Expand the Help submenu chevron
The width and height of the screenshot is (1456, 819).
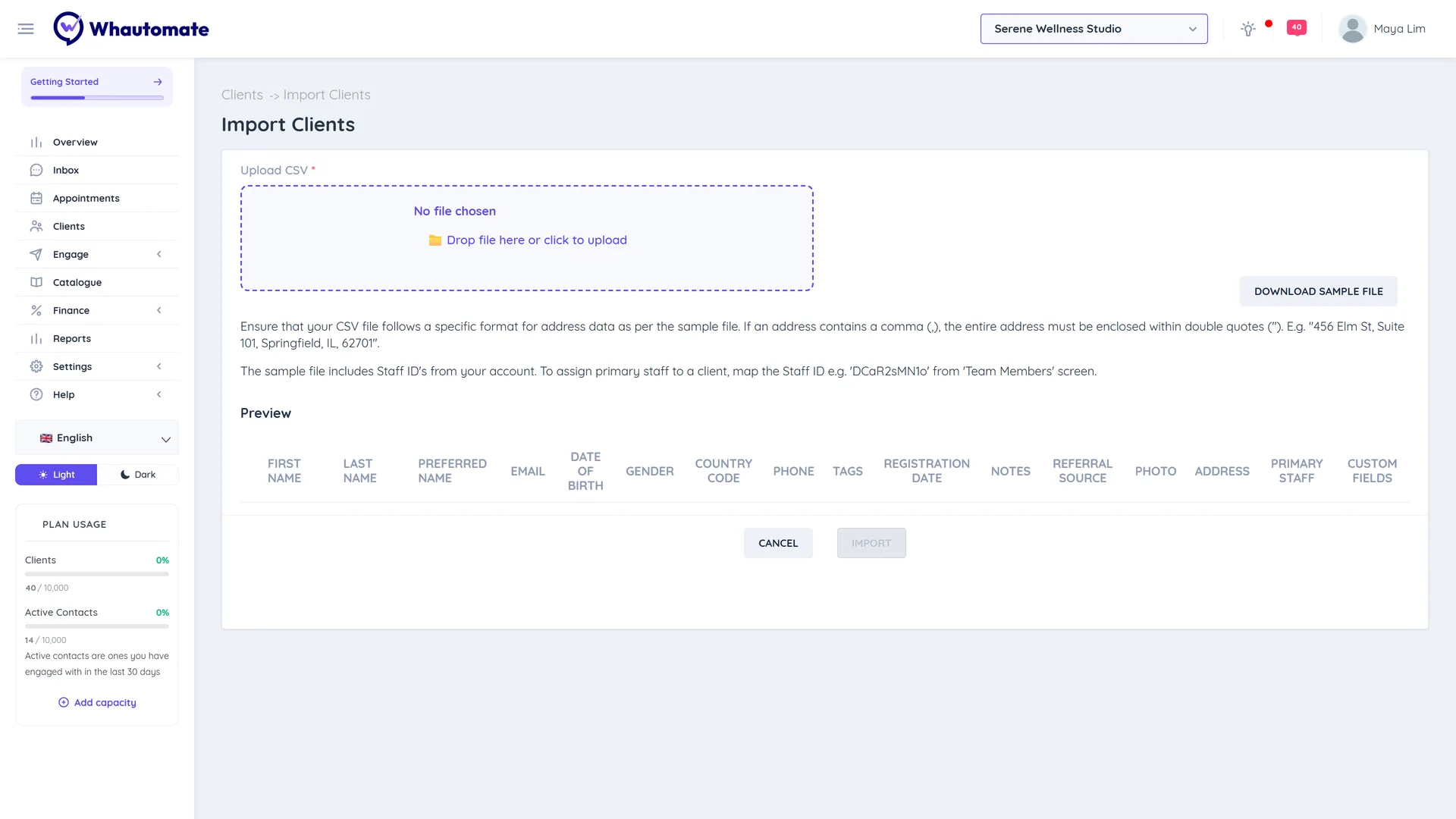[x=159, y=395]
